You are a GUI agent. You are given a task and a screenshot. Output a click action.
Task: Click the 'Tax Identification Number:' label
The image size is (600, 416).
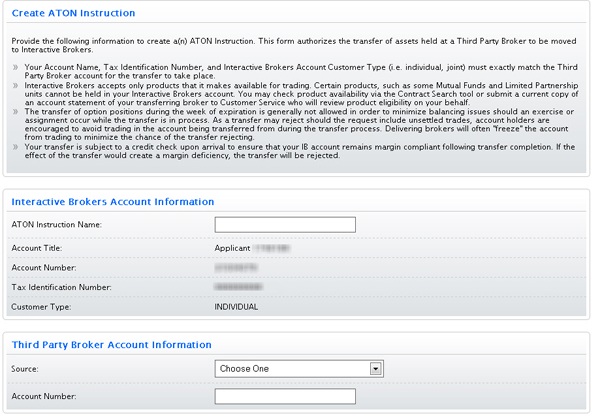(61, 287)
